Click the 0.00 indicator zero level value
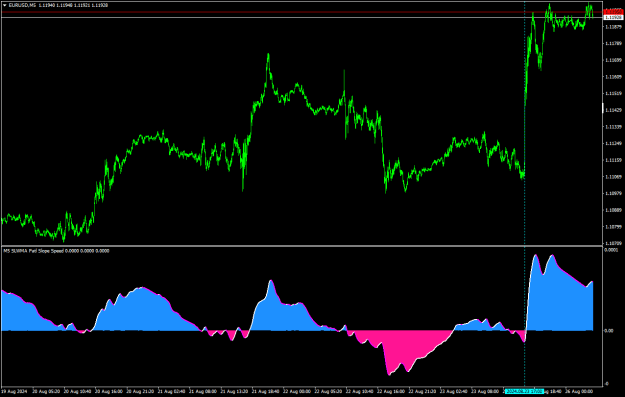Image resolution: width=625 pixels, height=397 pixels. 609,330
